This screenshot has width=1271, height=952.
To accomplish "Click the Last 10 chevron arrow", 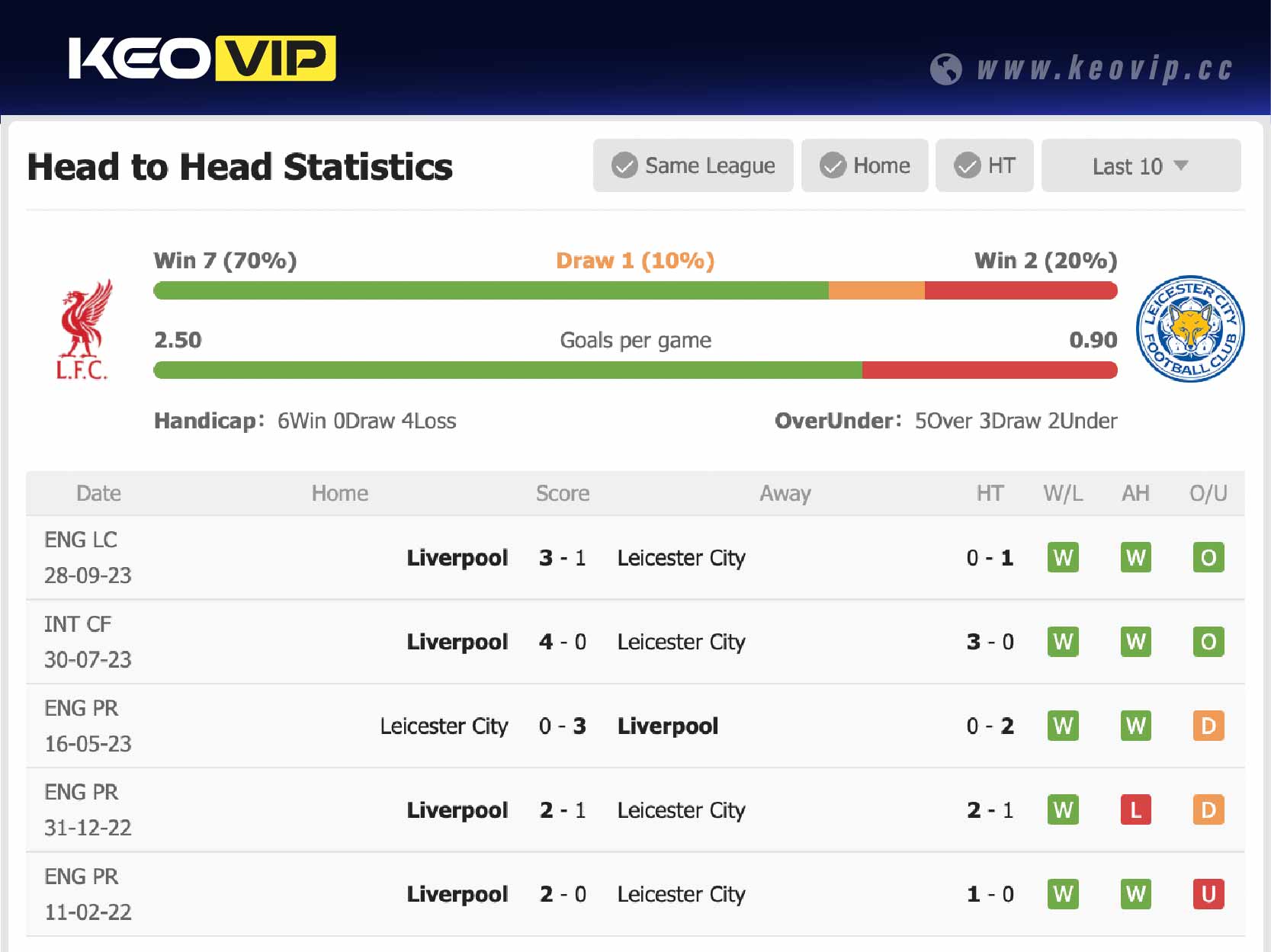I will 1181,165.
